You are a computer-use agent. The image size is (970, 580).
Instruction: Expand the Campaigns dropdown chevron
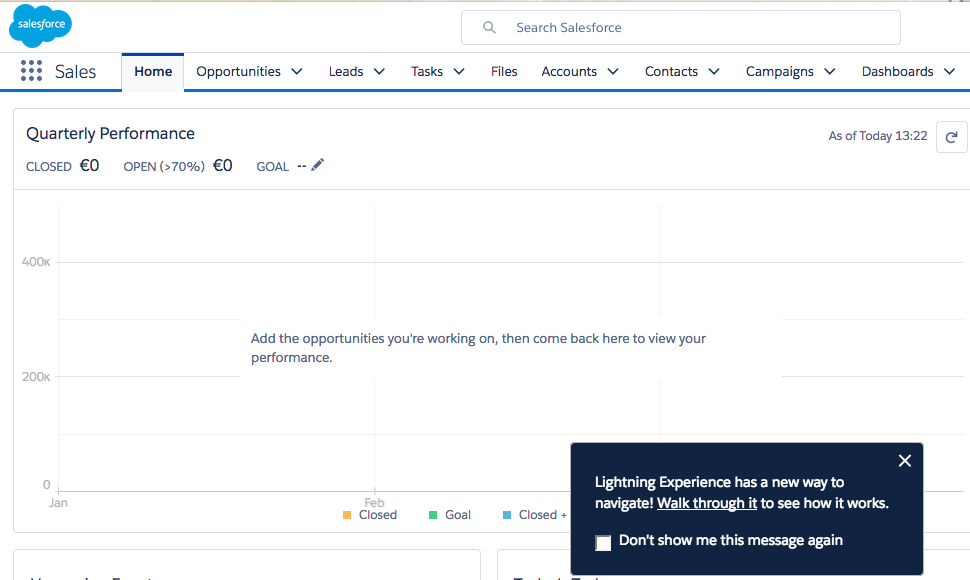coord(830,72)
